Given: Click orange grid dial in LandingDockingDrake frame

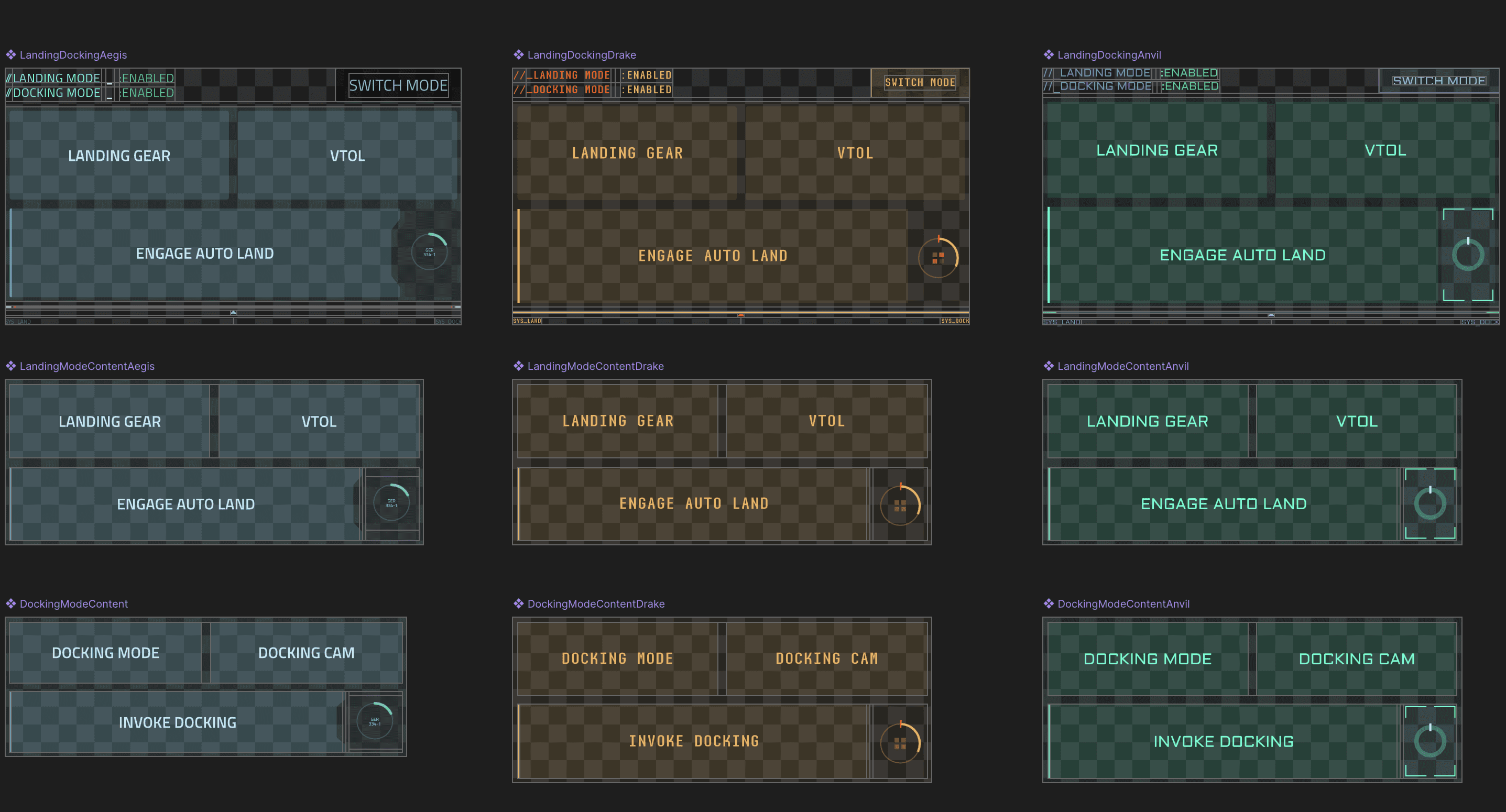Looking at the screenshot, I should [938, 257].
